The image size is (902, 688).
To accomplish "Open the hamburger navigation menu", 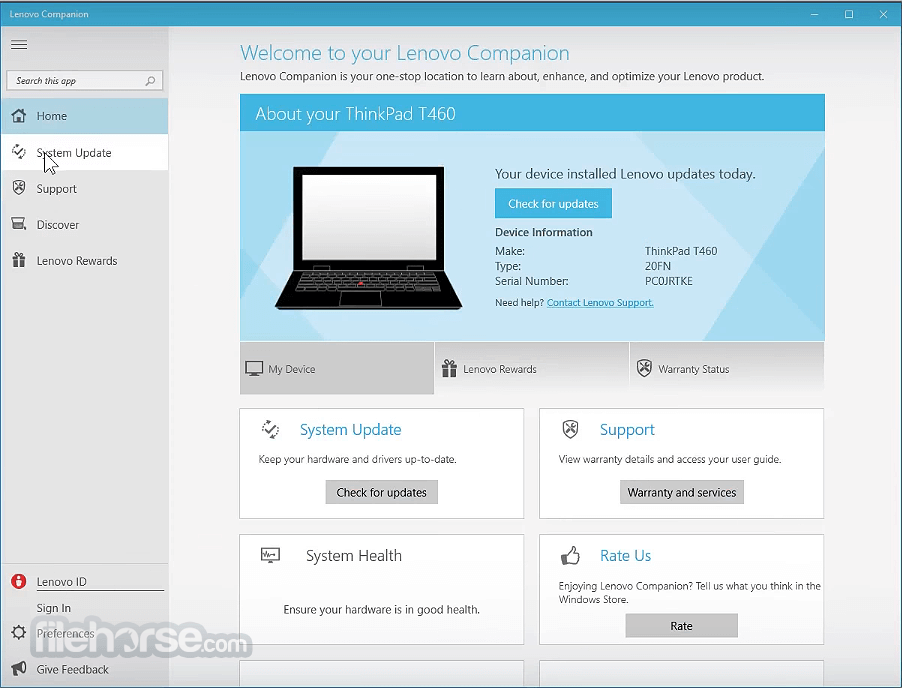I will click(19, 45).
